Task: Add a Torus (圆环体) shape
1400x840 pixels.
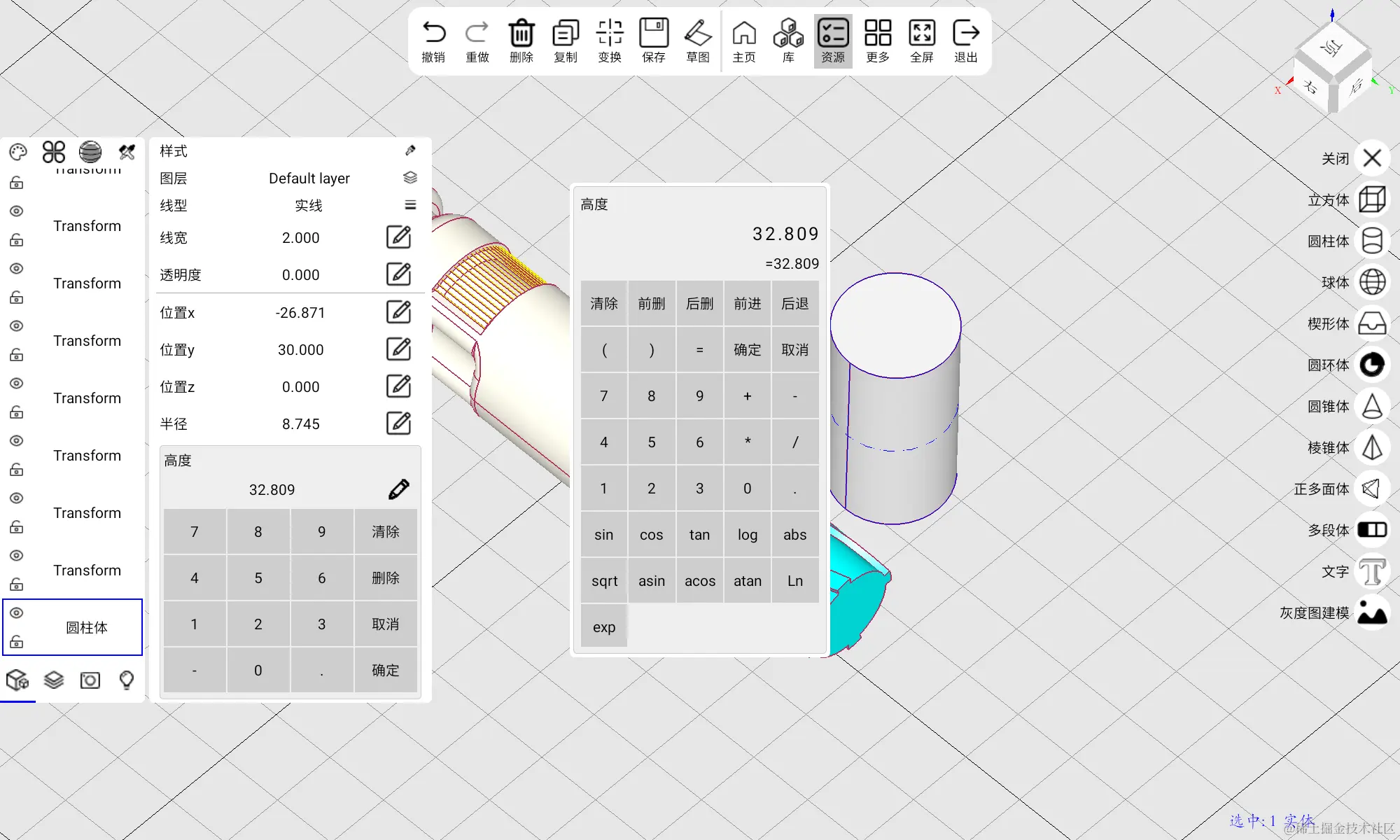Action: (1371, 365)
